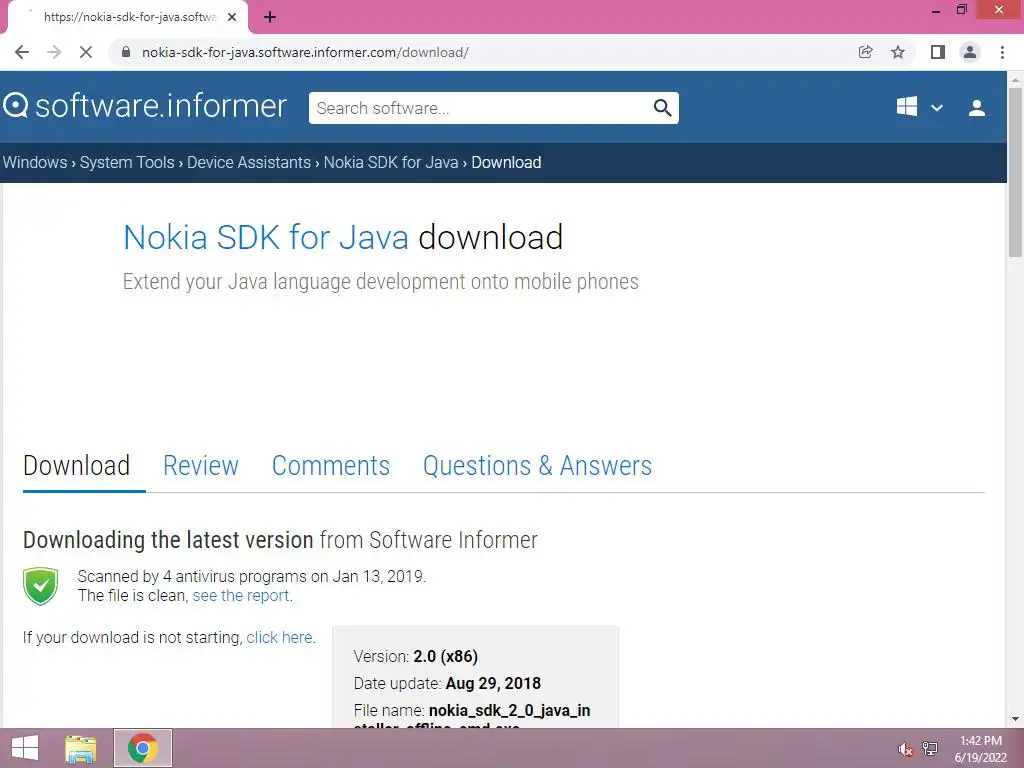
Task: Open the site lock info icon
Action: (x=126, y=52)
